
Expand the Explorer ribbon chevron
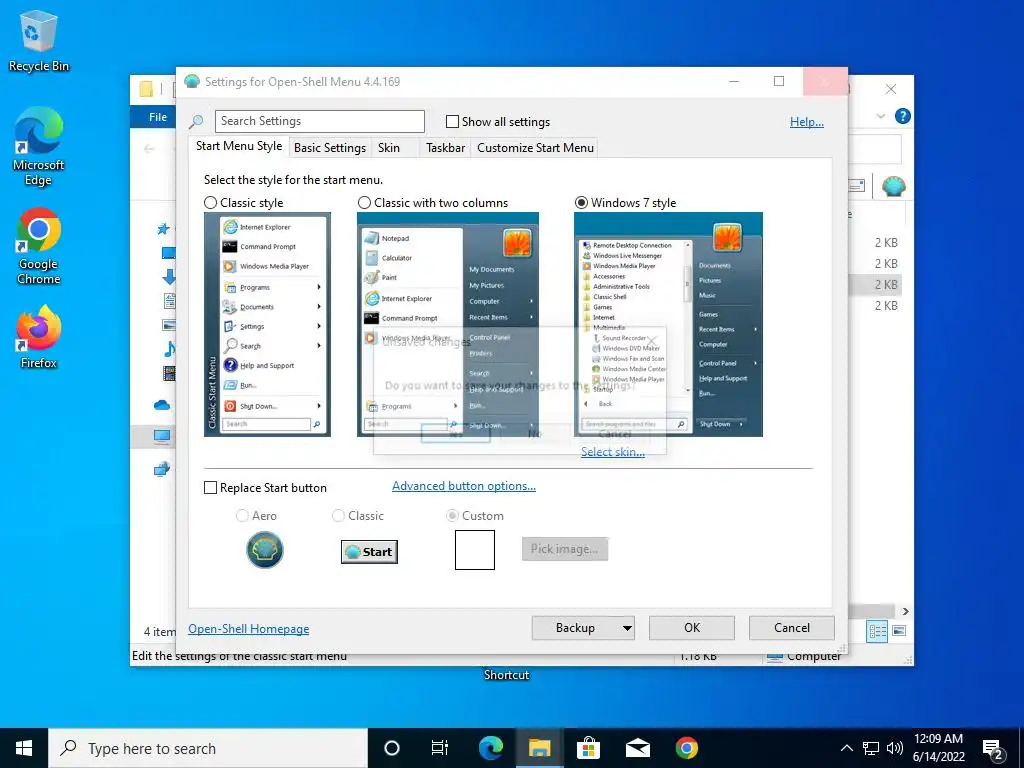pyautogui.click(x=881, y=116)
